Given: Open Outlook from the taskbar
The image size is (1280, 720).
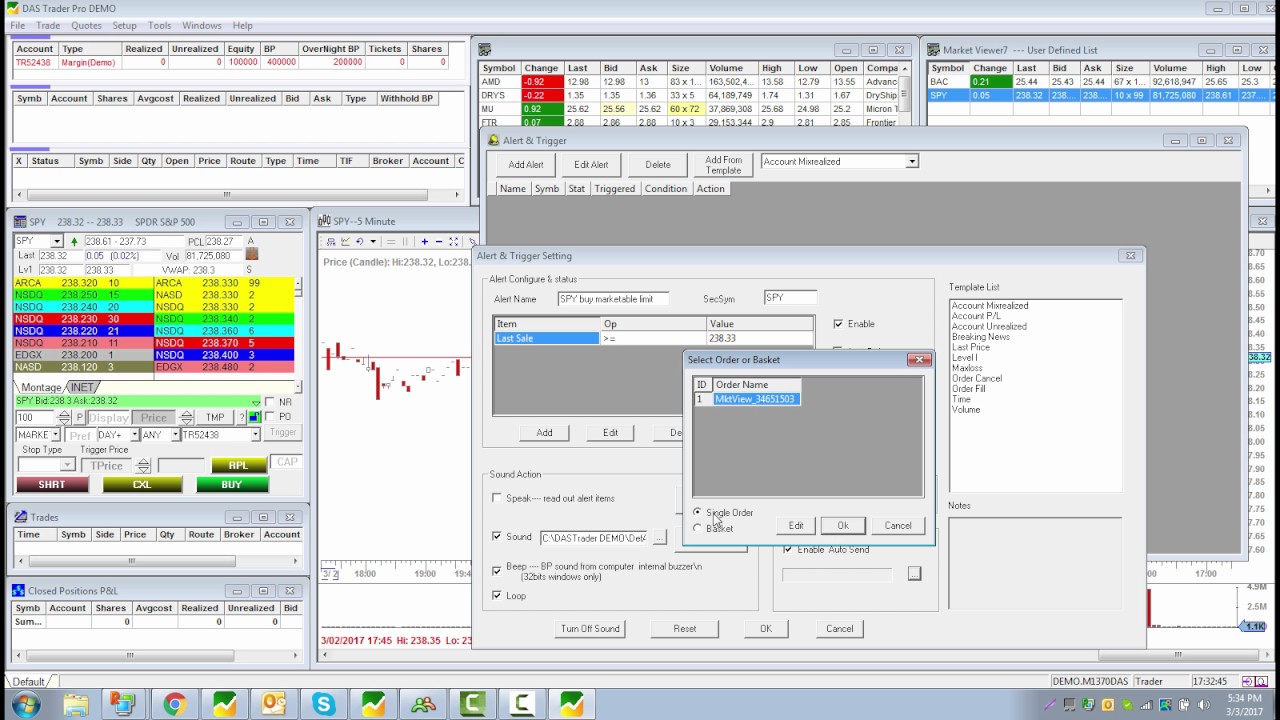Looking at the screenshot, I should point(273,704).
